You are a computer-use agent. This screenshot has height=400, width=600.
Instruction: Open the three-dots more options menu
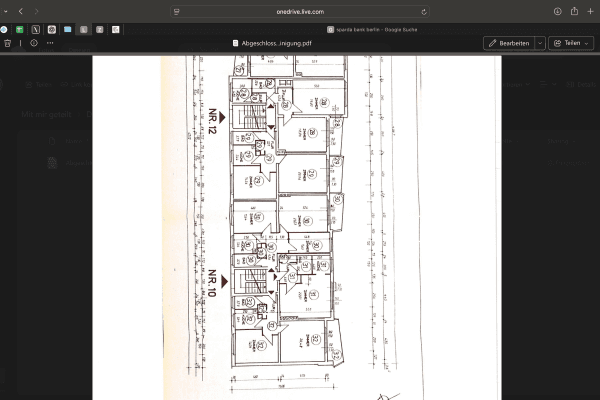(x=50, y=43)
